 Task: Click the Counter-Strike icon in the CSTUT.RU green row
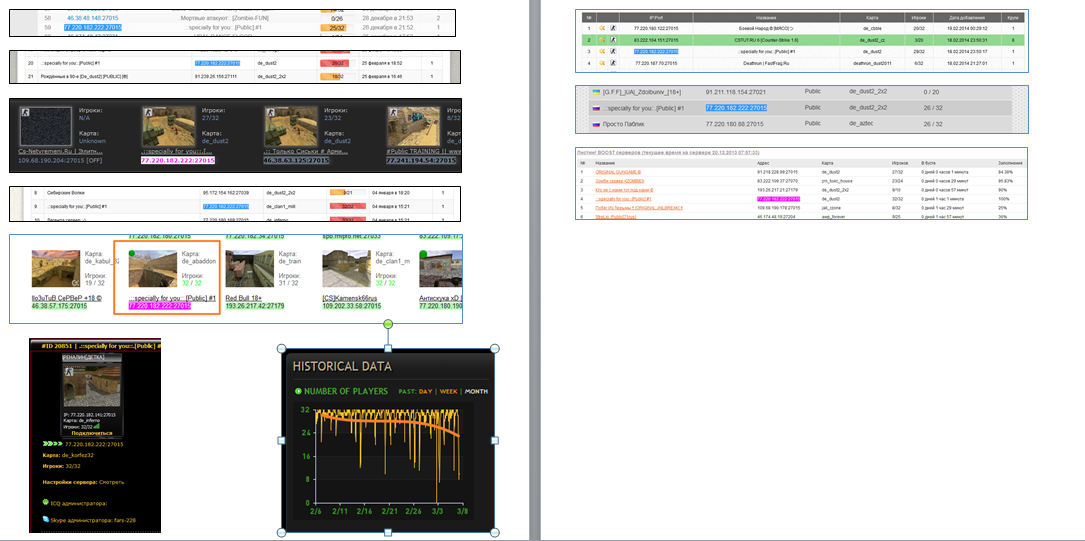pos(612,40)
